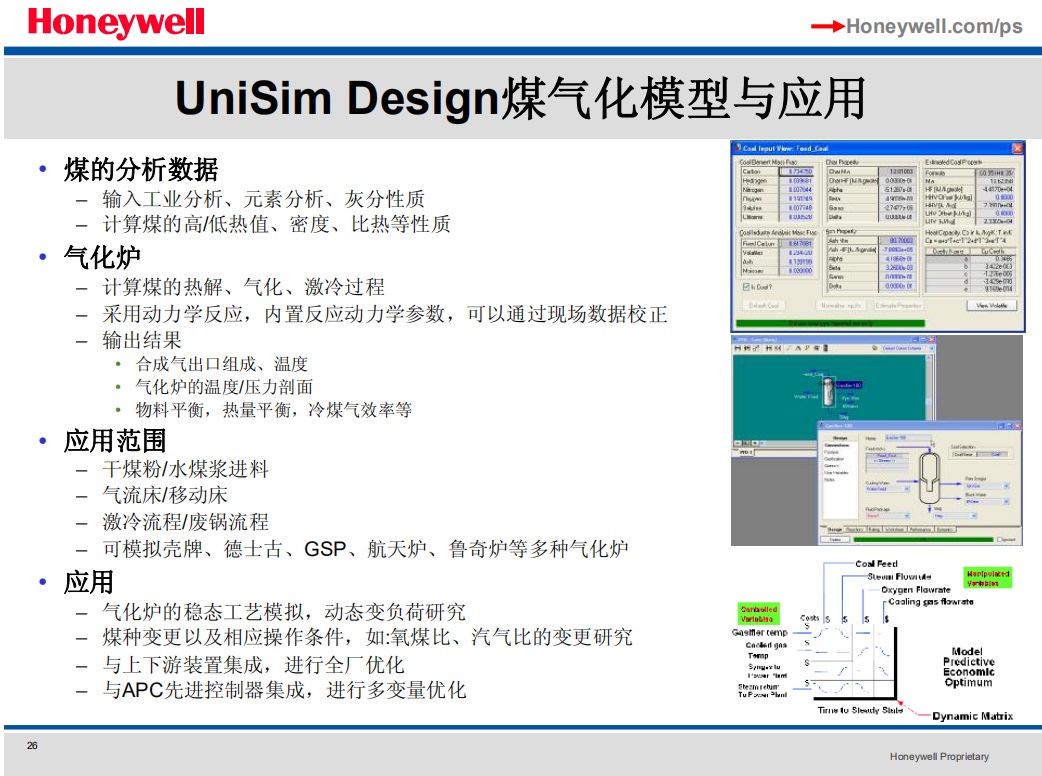Click the Delete button in Gasifier window
Image resolution: width=1042 pixels, height=776 pixels.
(835, 539)
